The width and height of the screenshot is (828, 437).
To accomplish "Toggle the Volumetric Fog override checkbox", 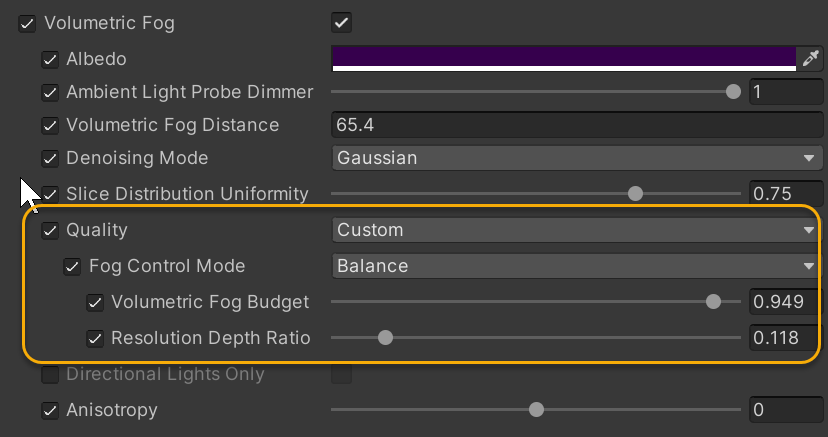I will click(x=27, y=23).
